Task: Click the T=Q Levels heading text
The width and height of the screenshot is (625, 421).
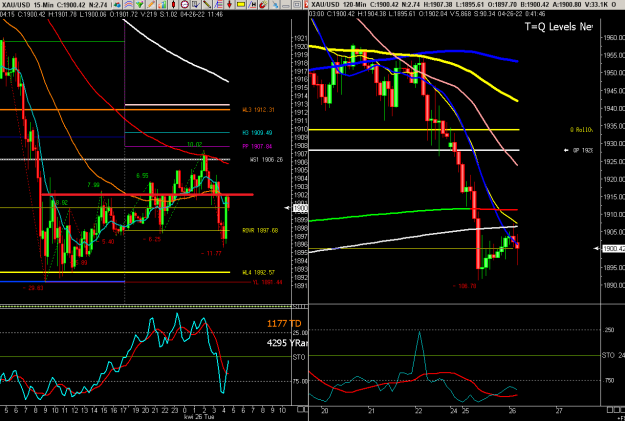Action: tap(558, 27)
